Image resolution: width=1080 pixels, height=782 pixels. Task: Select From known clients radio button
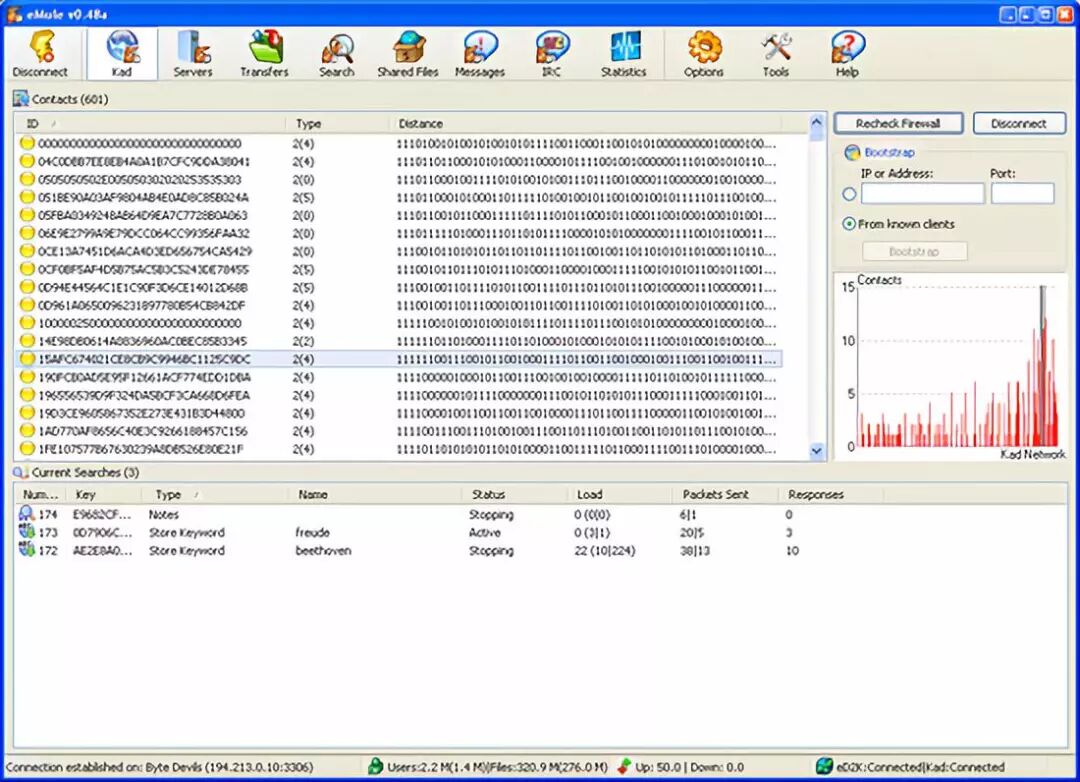pos(849,224)
